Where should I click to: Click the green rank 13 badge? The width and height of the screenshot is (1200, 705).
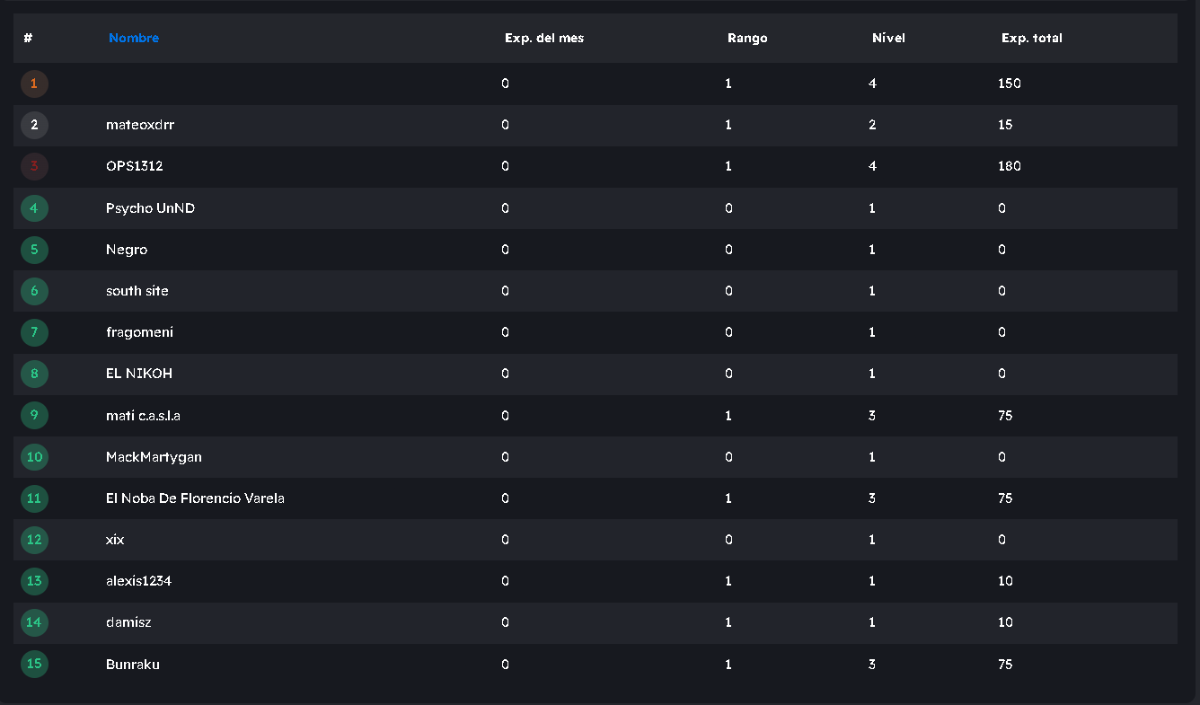pyautogui.click(x=34, y=581)
